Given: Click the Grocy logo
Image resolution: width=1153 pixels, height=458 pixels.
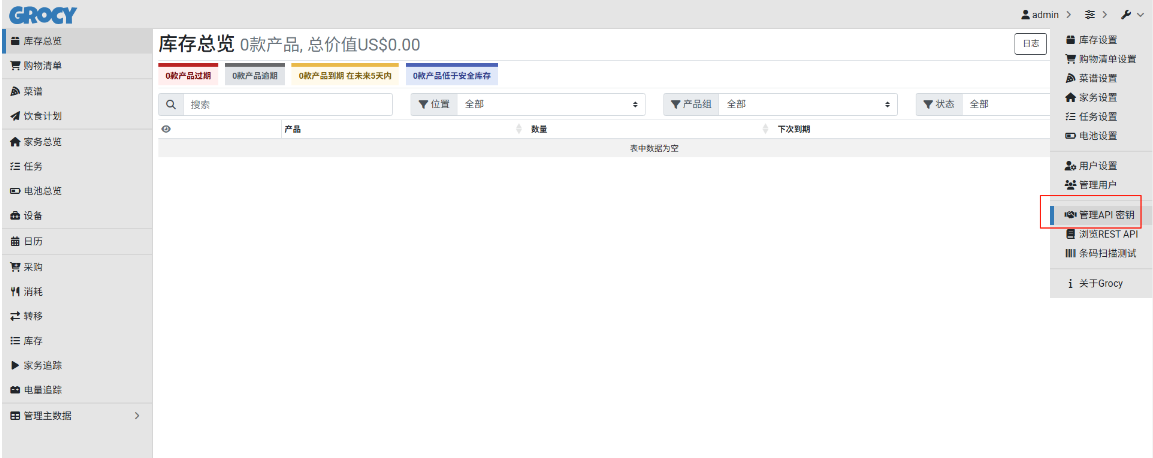Looking at the screenshot, I should coord(43,14).
